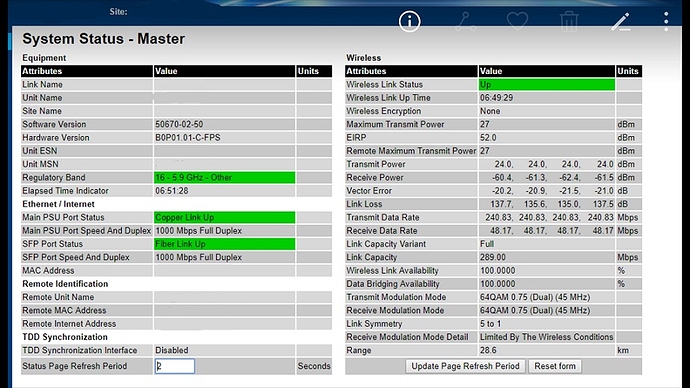Click the 'Site:' label in header
The image size is (690, 388).
(118, 12)
